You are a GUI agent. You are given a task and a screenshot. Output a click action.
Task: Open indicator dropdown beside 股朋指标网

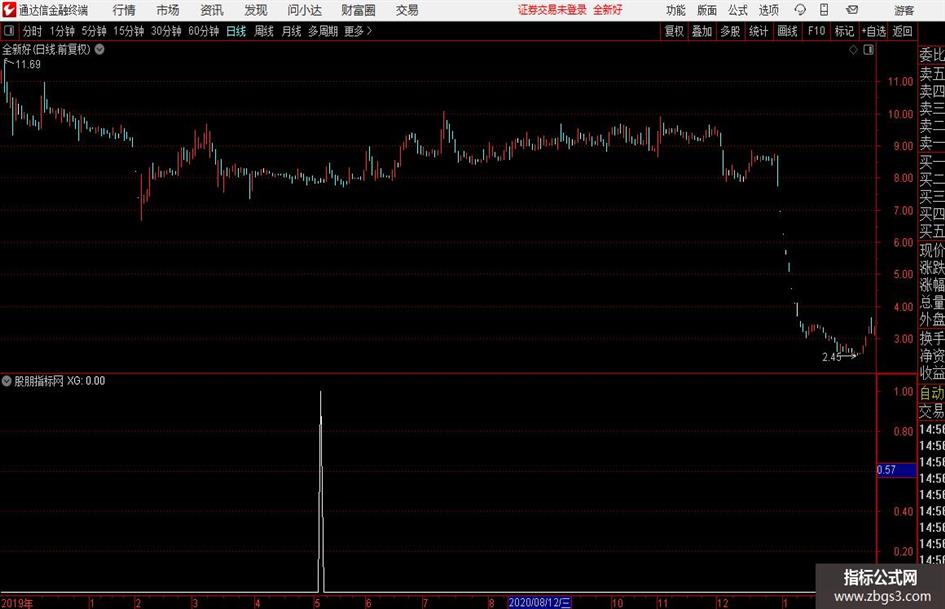(7, 381)
